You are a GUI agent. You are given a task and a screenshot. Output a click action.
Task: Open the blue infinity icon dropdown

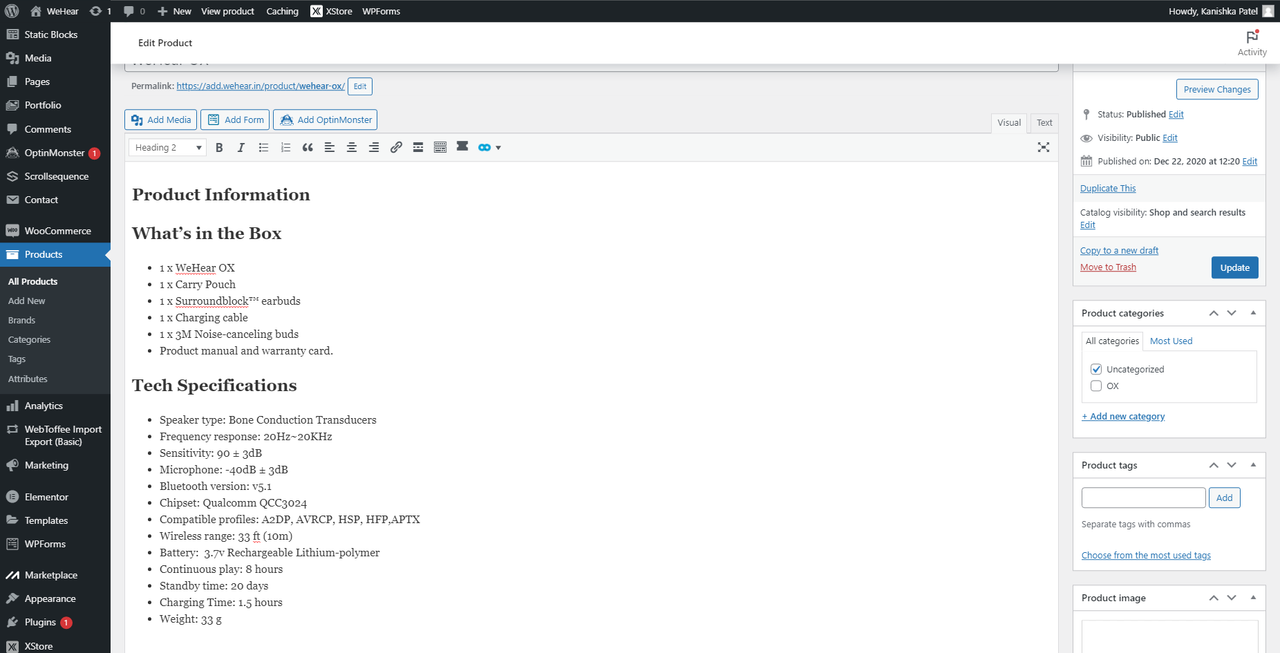pos(489,147)
